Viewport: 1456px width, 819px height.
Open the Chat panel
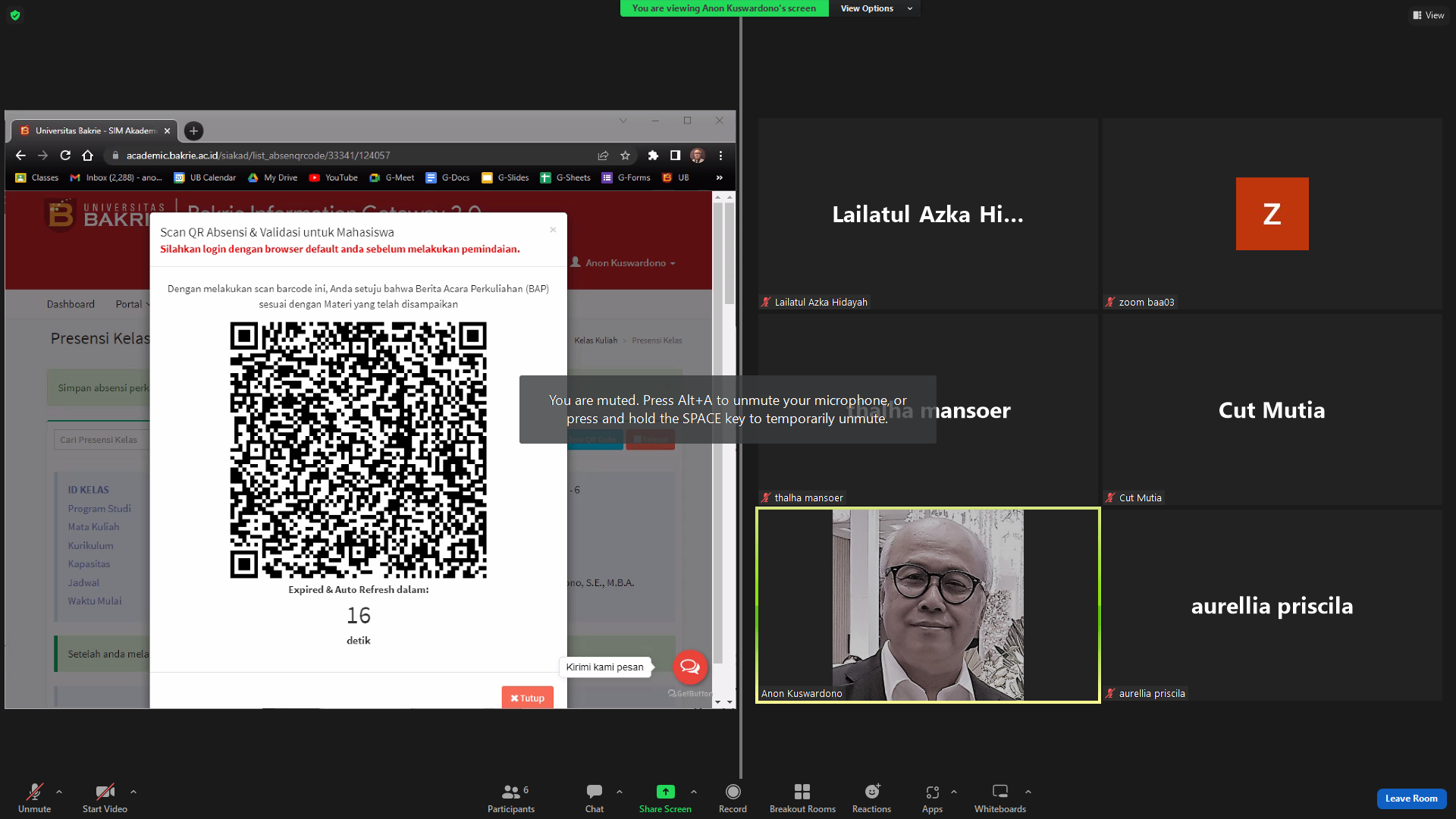click(595, 798)
